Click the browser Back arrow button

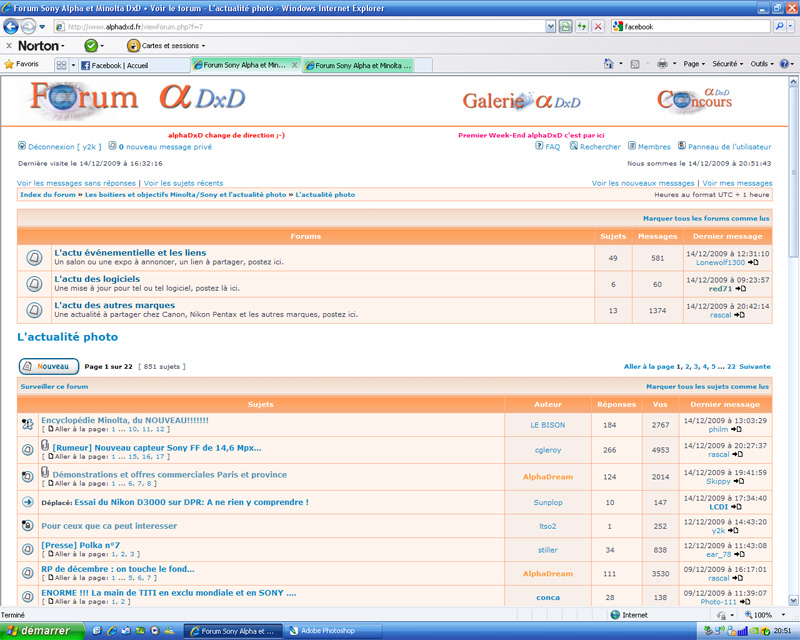pyautogui.click(x=12, y=26)
